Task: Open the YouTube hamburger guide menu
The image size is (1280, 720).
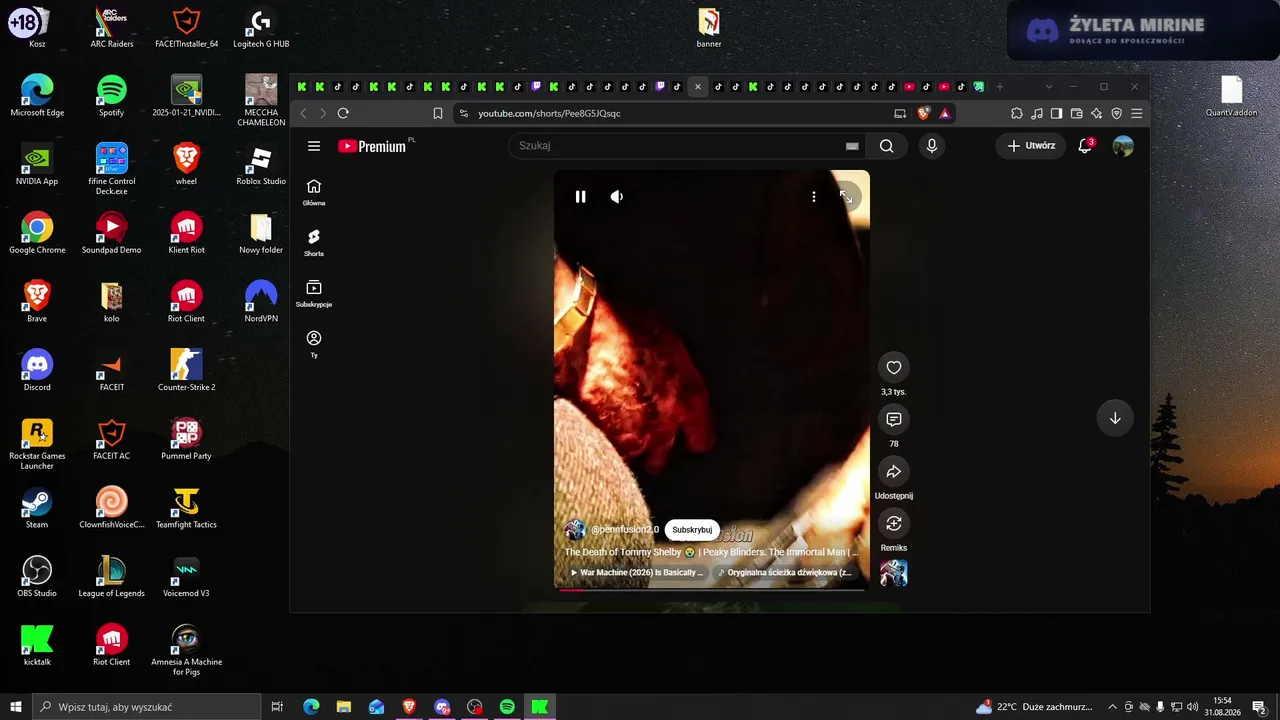Action: (x=314, y=146)
